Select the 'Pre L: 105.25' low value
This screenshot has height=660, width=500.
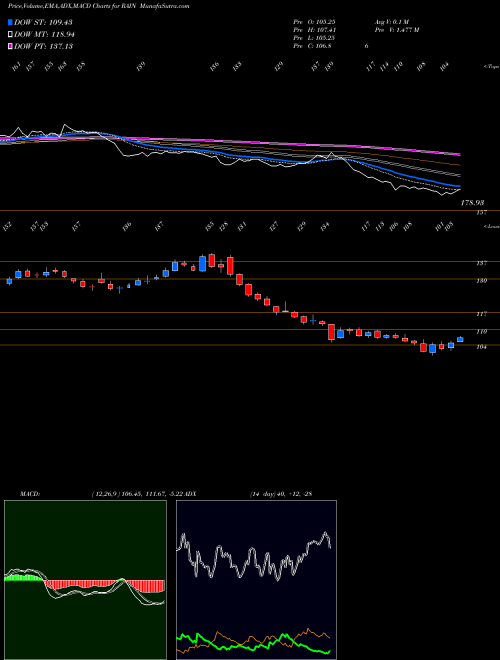[x=314, y=38]
